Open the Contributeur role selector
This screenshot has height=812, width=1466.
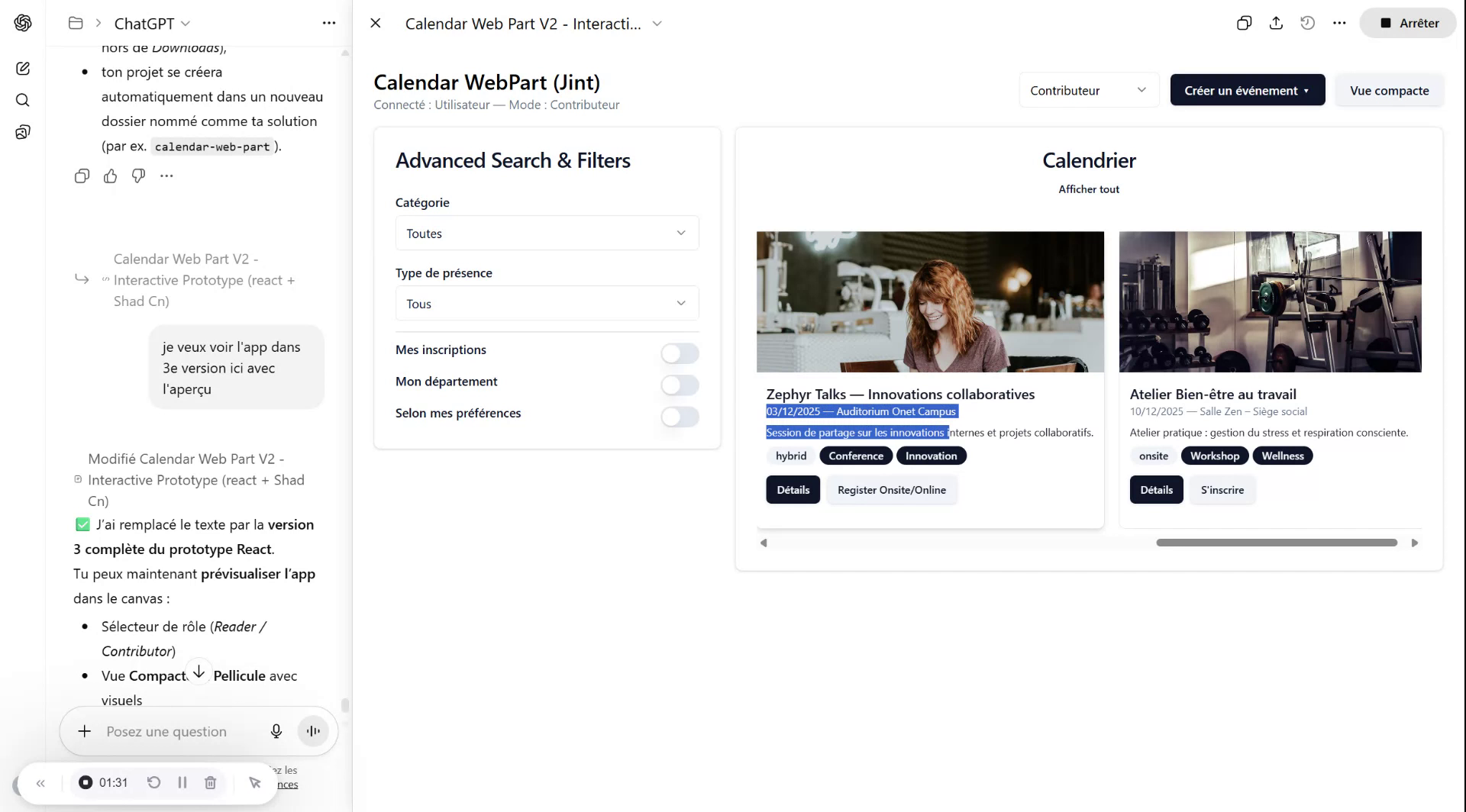(x=1088, y=89)
